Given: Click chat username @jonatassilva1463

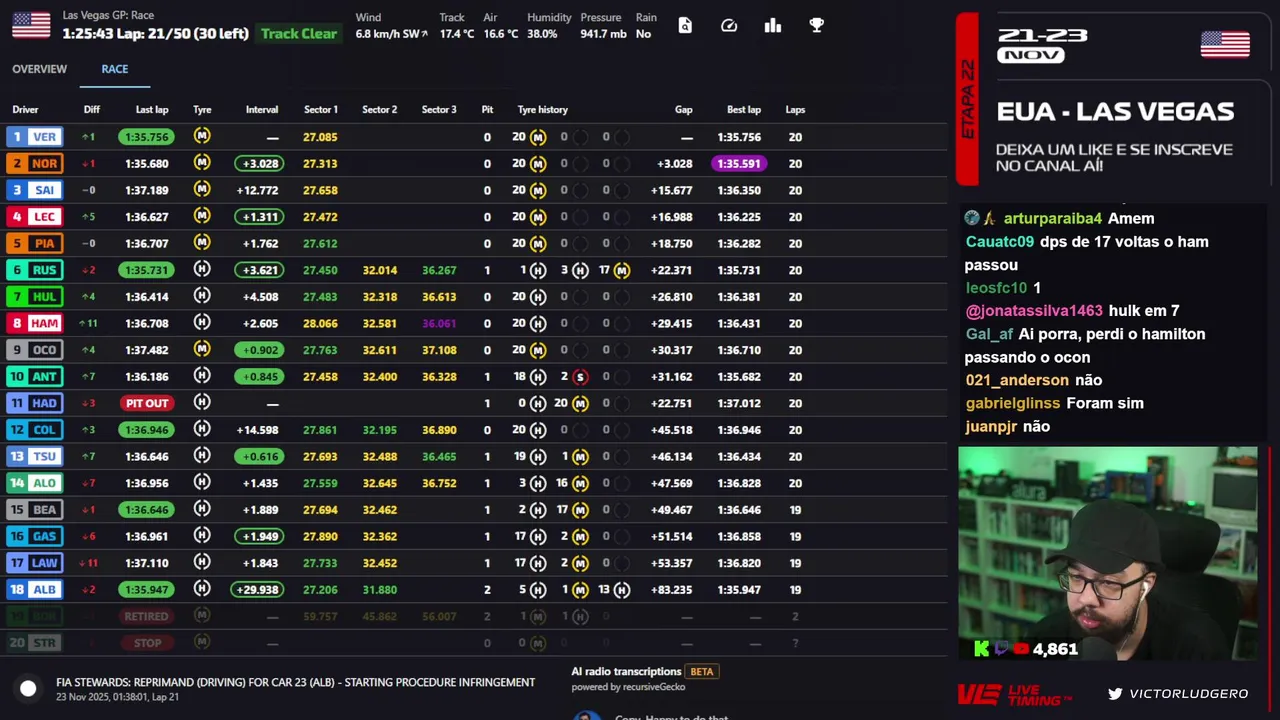Looking at the screenshot, I should tap(1034, 311).
